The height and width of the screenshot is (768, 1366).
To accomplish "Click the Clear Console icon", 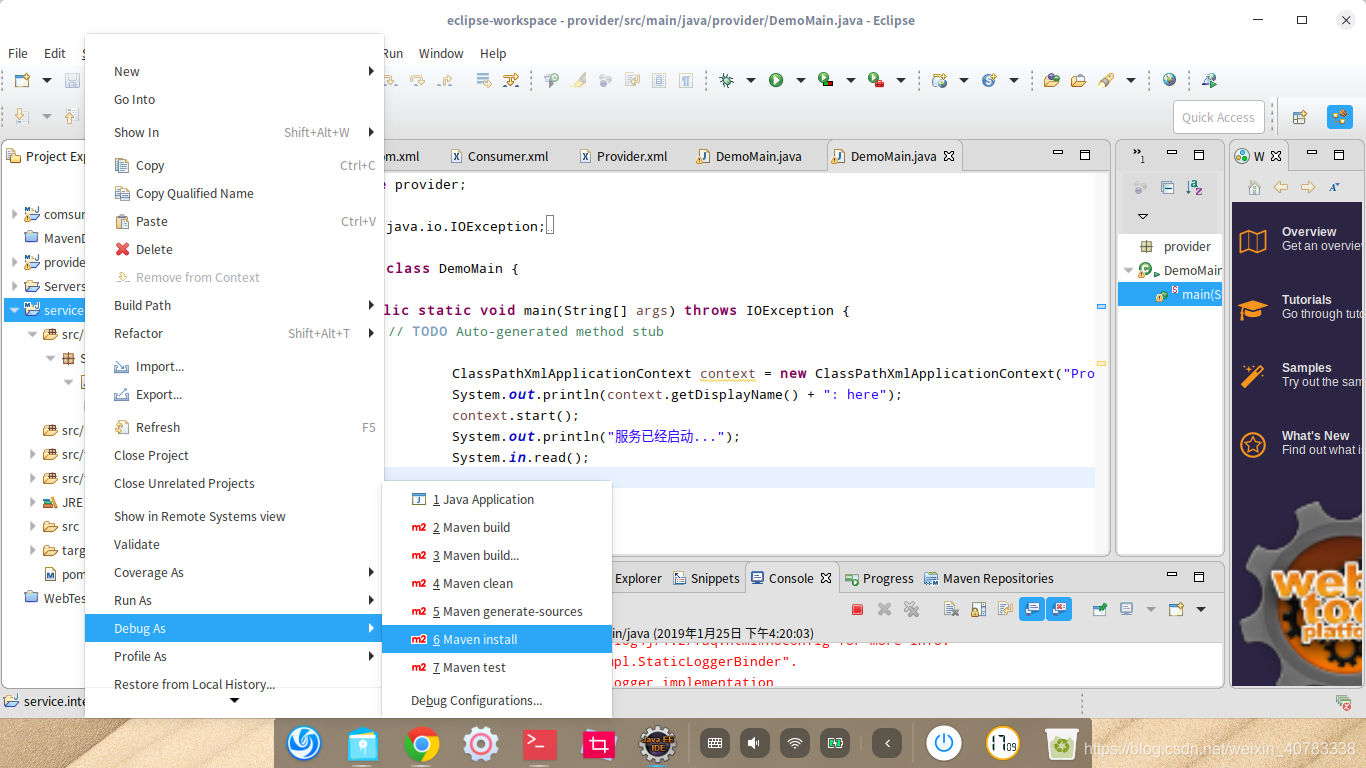I will coord(951,609).
